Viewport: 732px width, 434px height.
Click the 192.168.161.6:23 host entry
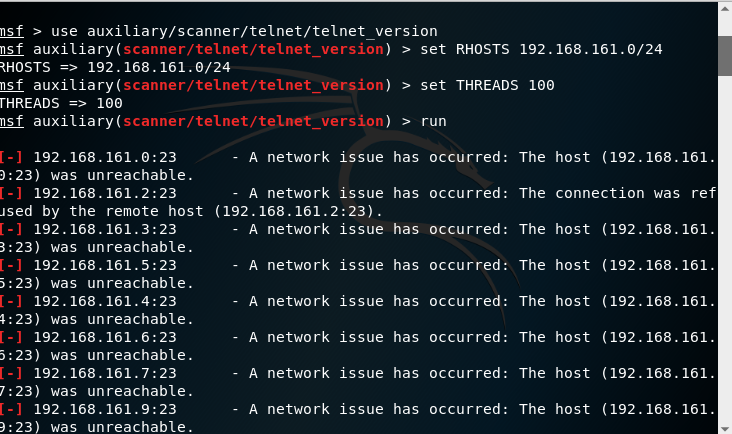point(105,337)
